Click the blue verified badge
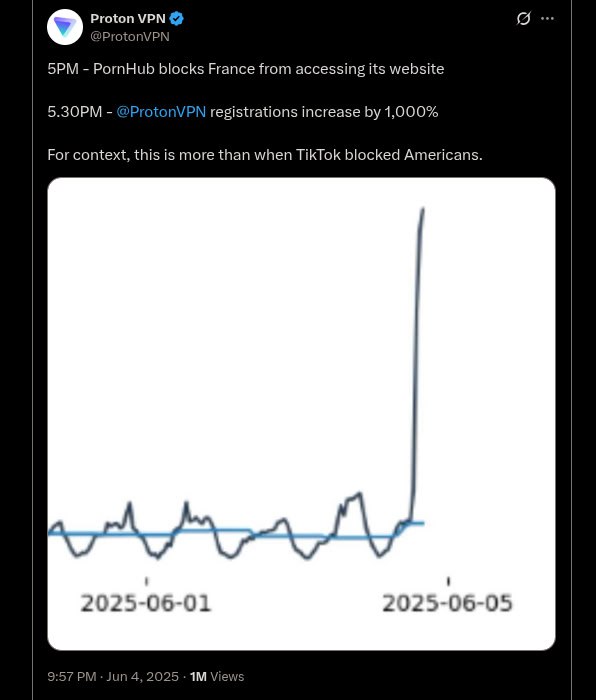 177,19
